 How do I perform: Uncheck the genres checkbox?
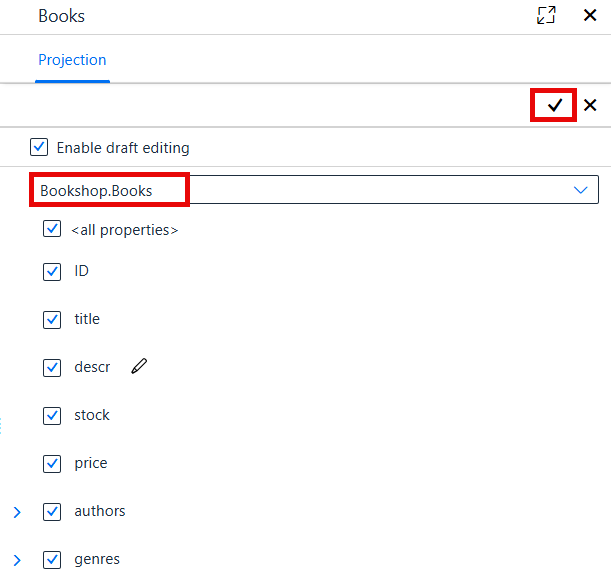coord(52,560)
